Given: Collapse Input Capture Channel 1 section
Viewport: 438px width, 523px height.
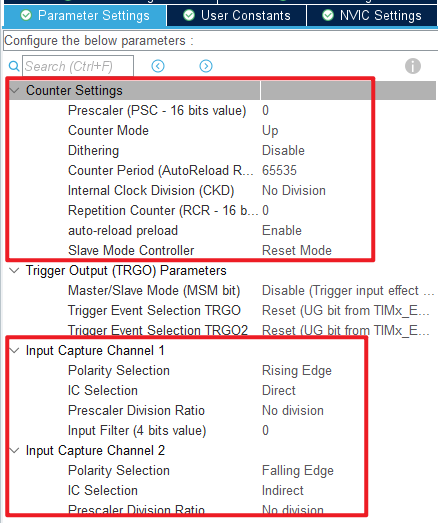Looking at the screenshot, I should click(x=14, y=350).
